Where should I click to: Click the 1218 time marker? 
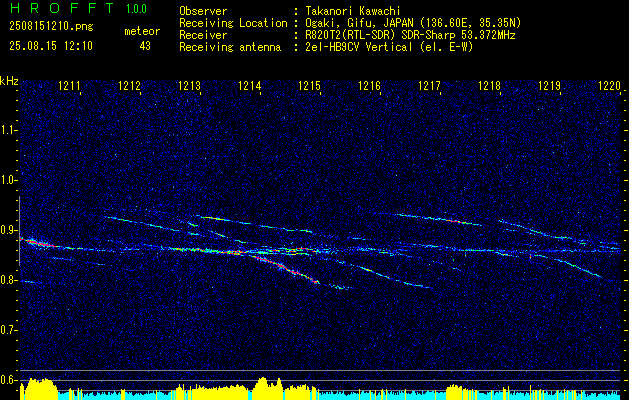[x=489, y=86]
